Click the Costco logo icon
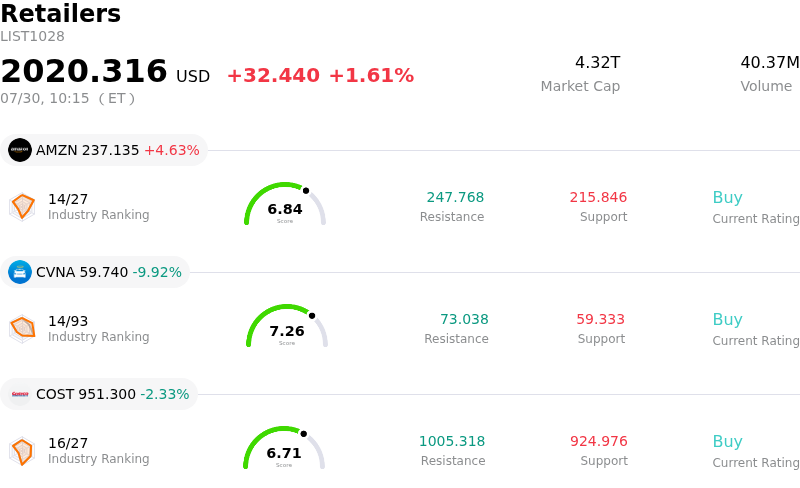 [20, 394]
